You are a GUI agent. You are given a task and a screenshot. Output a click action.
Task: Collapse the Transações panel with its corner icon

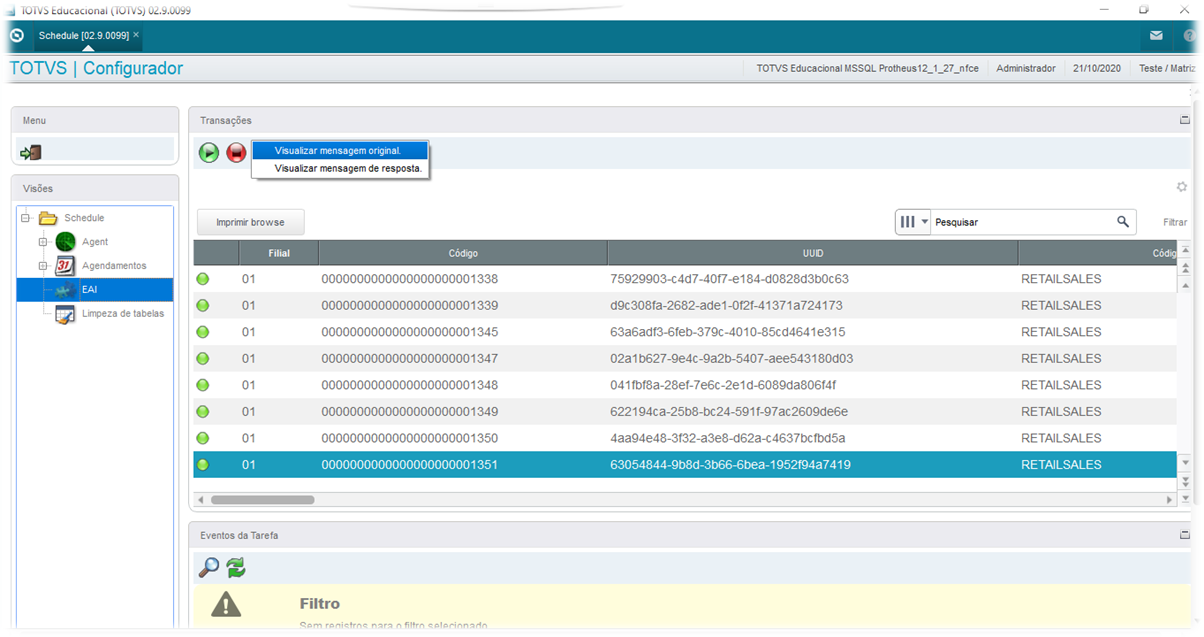coord(1185,120)
